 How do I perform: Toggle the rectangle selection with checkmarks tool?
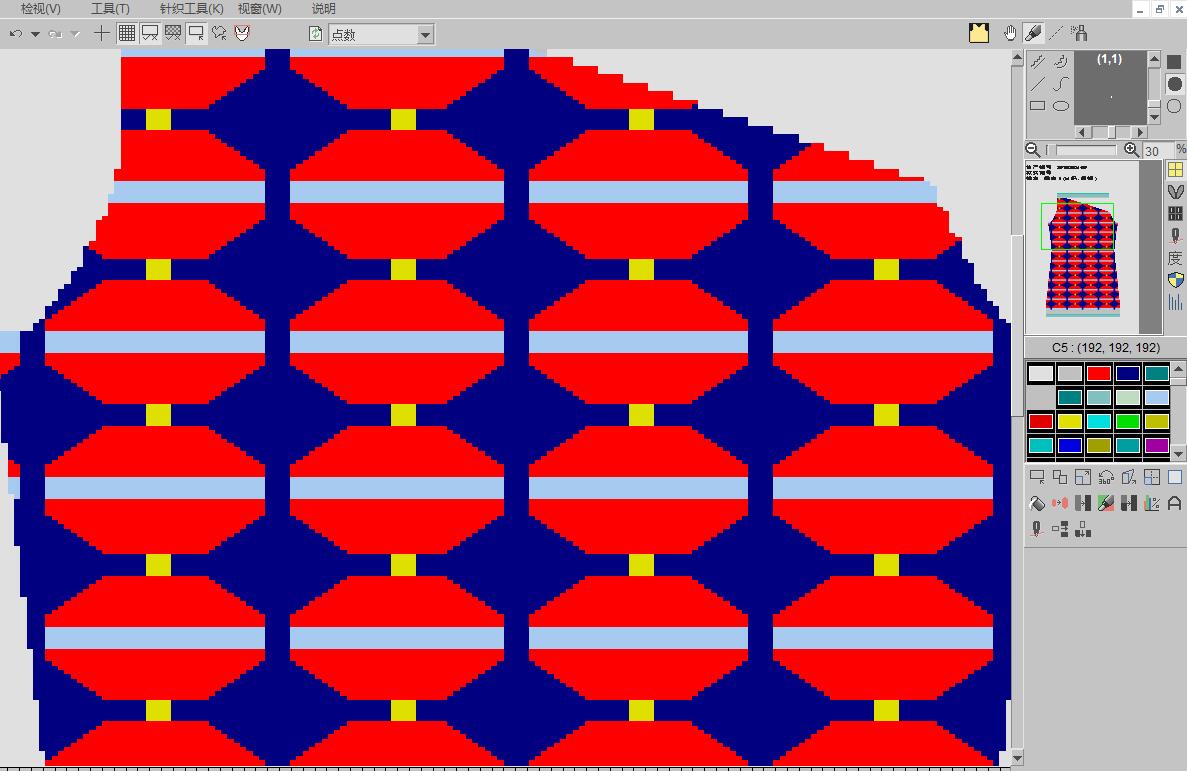[150, 33]
